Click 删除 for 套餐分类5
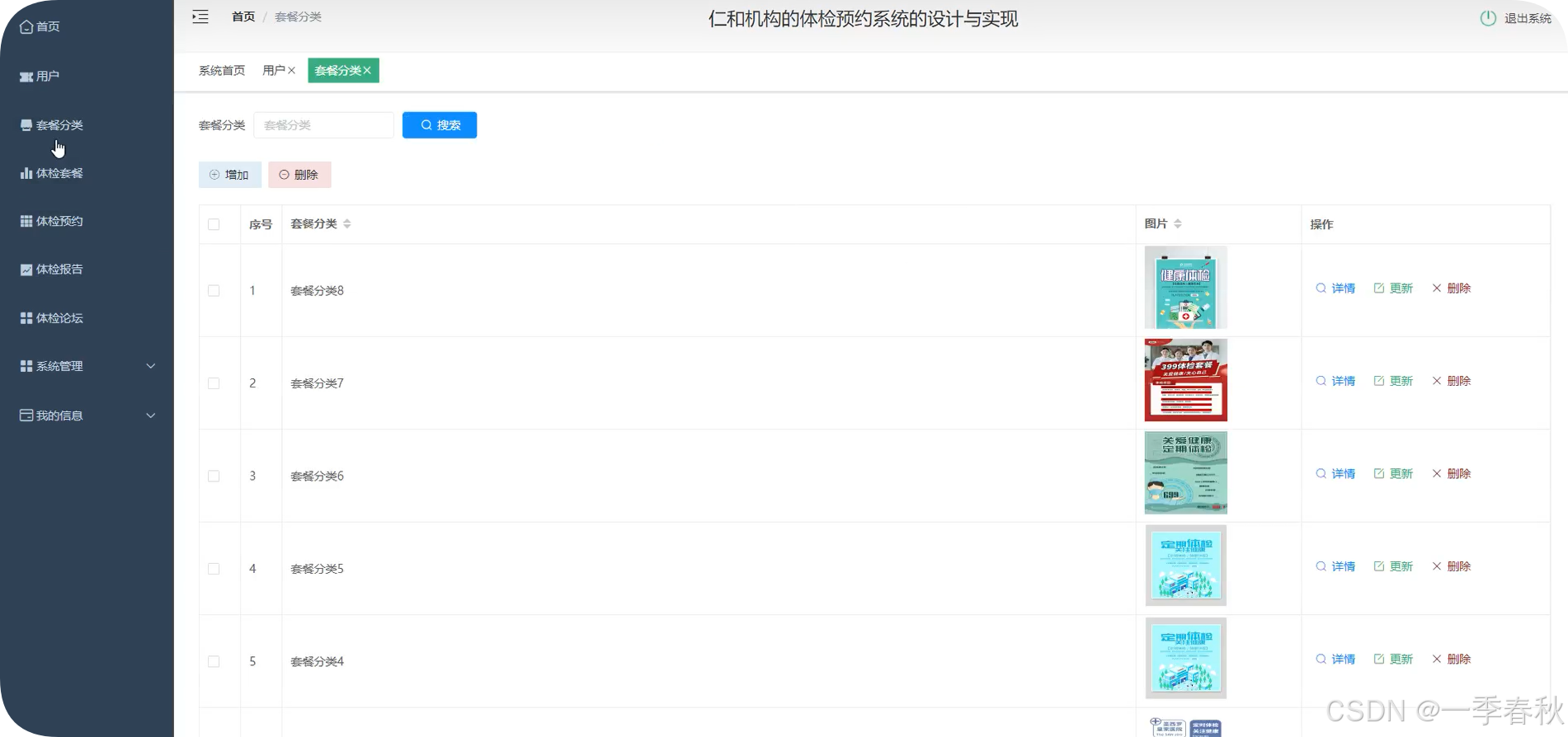This screenshot has width=1568, height=737. click(x=1452, y=566)
